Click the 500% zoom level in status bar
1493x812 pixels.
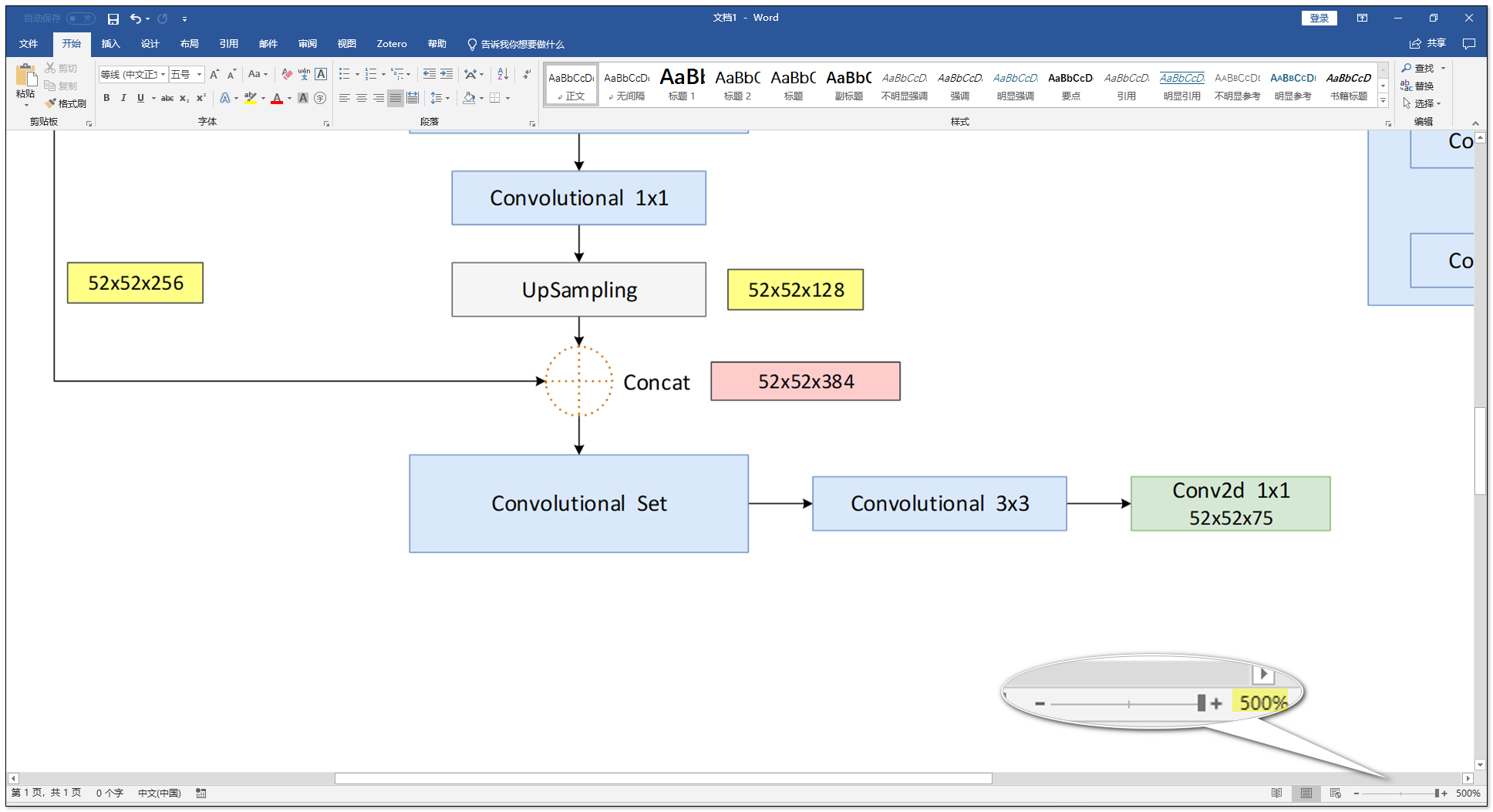(1468, 793)
